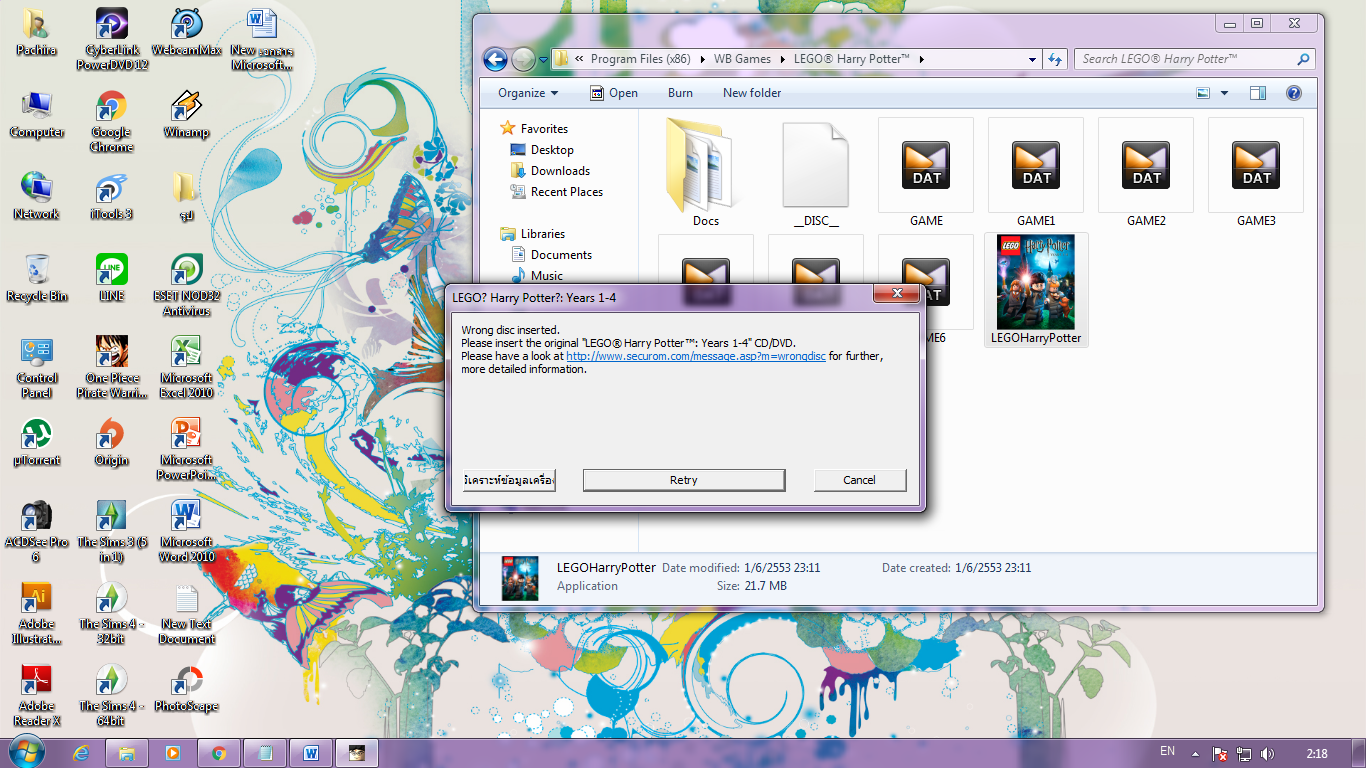Click New folder in the toolbar
The height and width of the screenshot is (768, 1366).
tap(752, 93)
